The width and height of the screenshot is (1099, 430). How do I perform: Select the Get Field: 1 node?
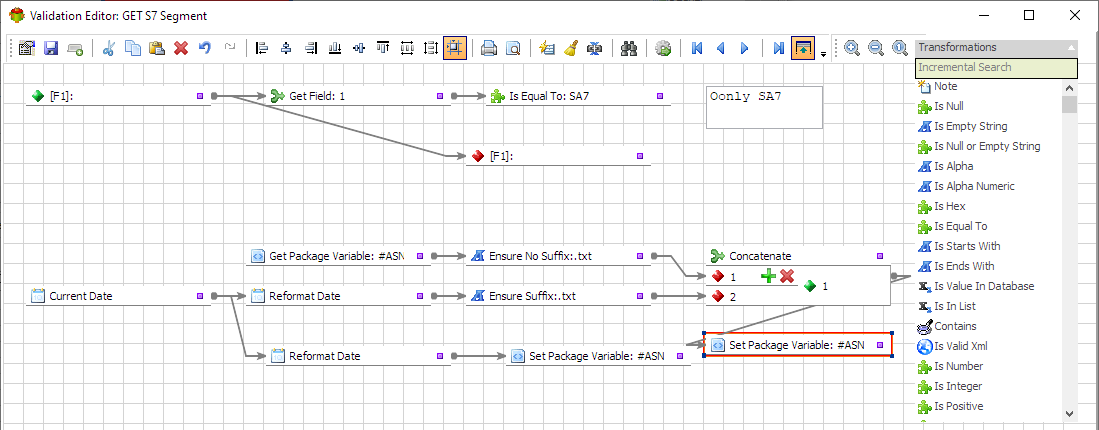pyautogui.click(x=357, y=96)
